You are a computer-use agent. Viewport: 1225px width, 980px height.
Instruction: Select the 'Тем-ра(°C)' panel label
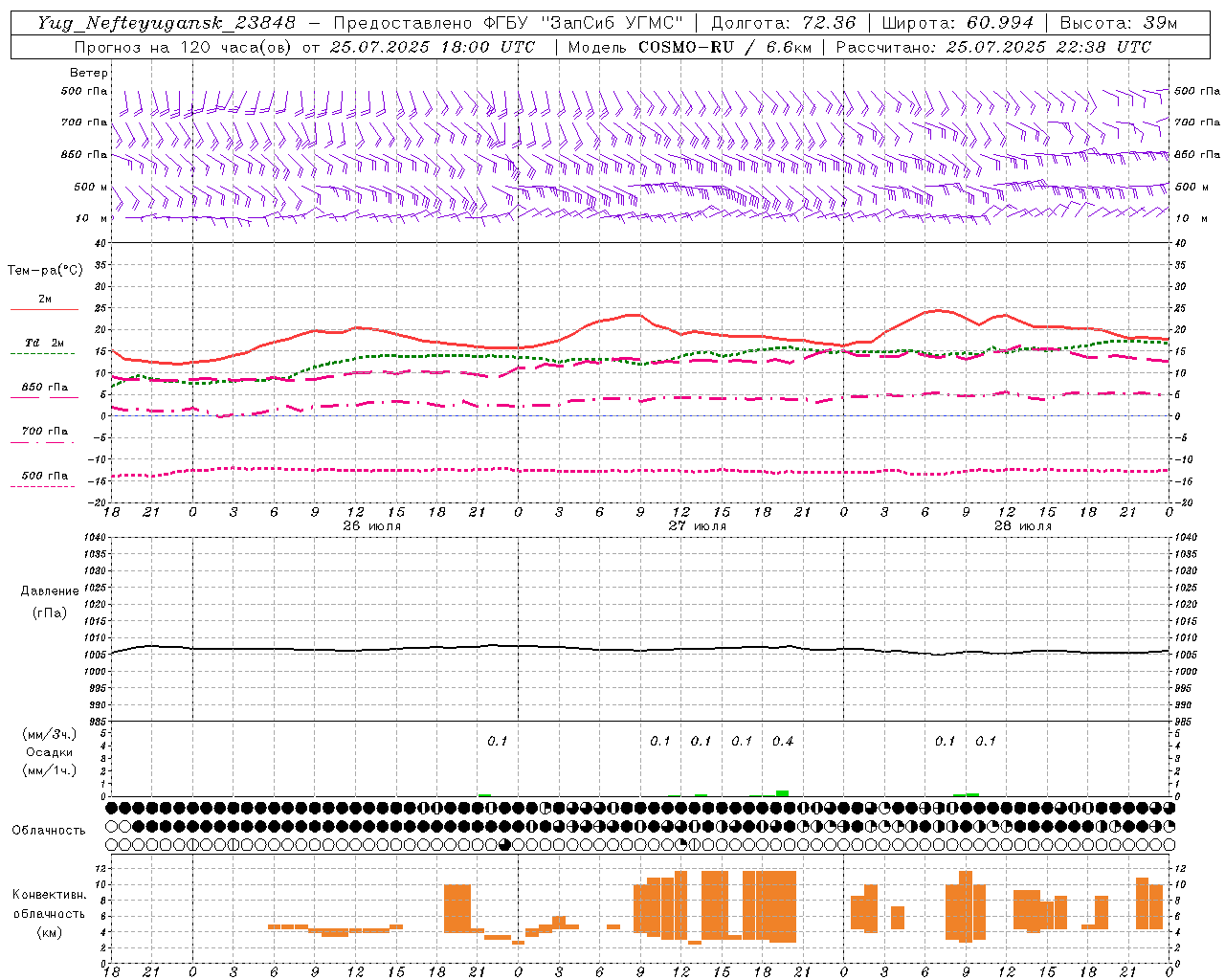[x=45, y=271]
